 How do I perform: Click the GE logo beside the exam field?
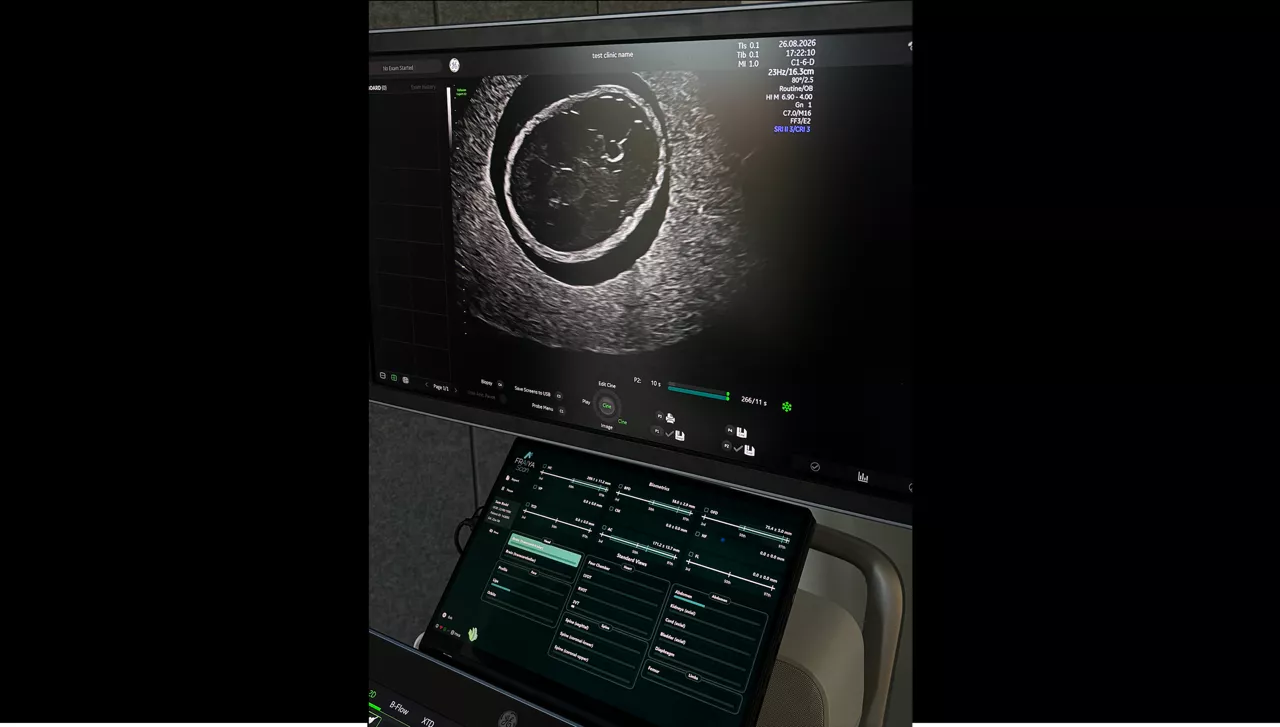tap(454, 65)
